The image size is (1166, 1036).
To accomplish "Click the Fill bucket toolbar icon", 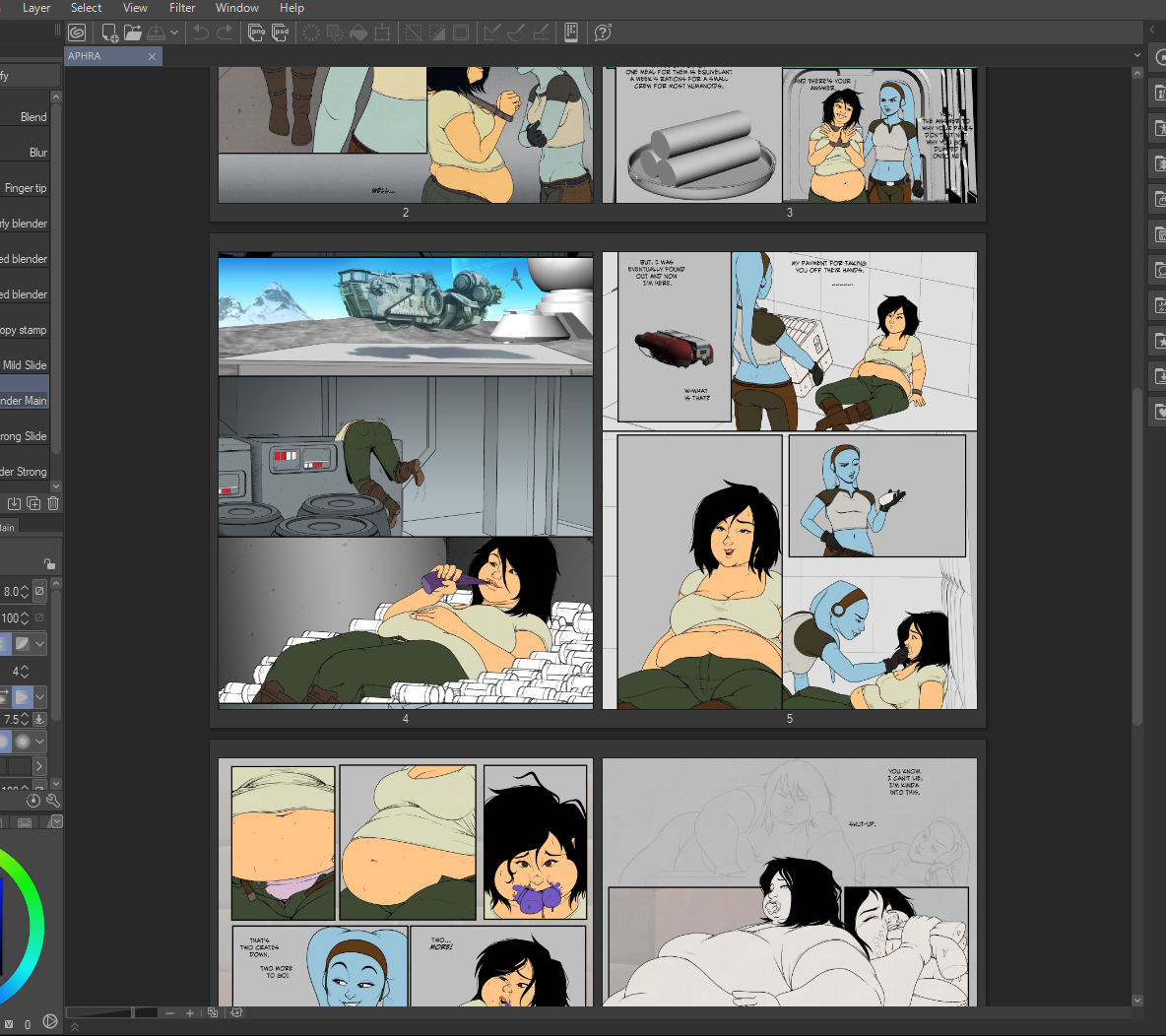I will (x=359, y=32).
